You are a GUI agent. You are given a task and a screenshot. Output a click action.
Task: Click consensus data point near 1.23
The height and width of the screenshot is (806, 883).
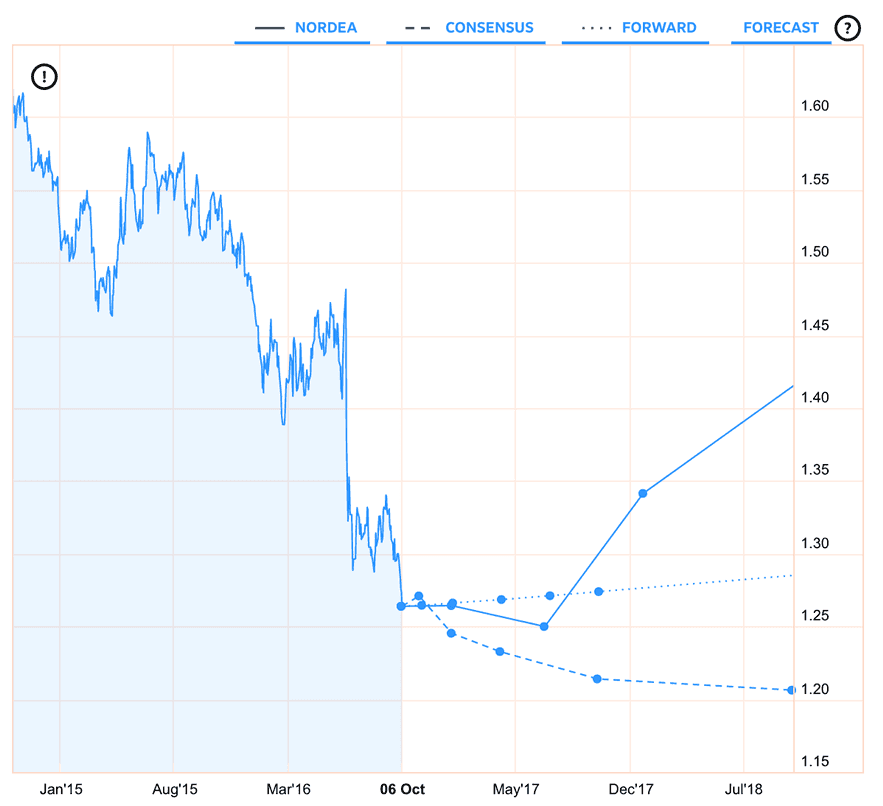500,652
